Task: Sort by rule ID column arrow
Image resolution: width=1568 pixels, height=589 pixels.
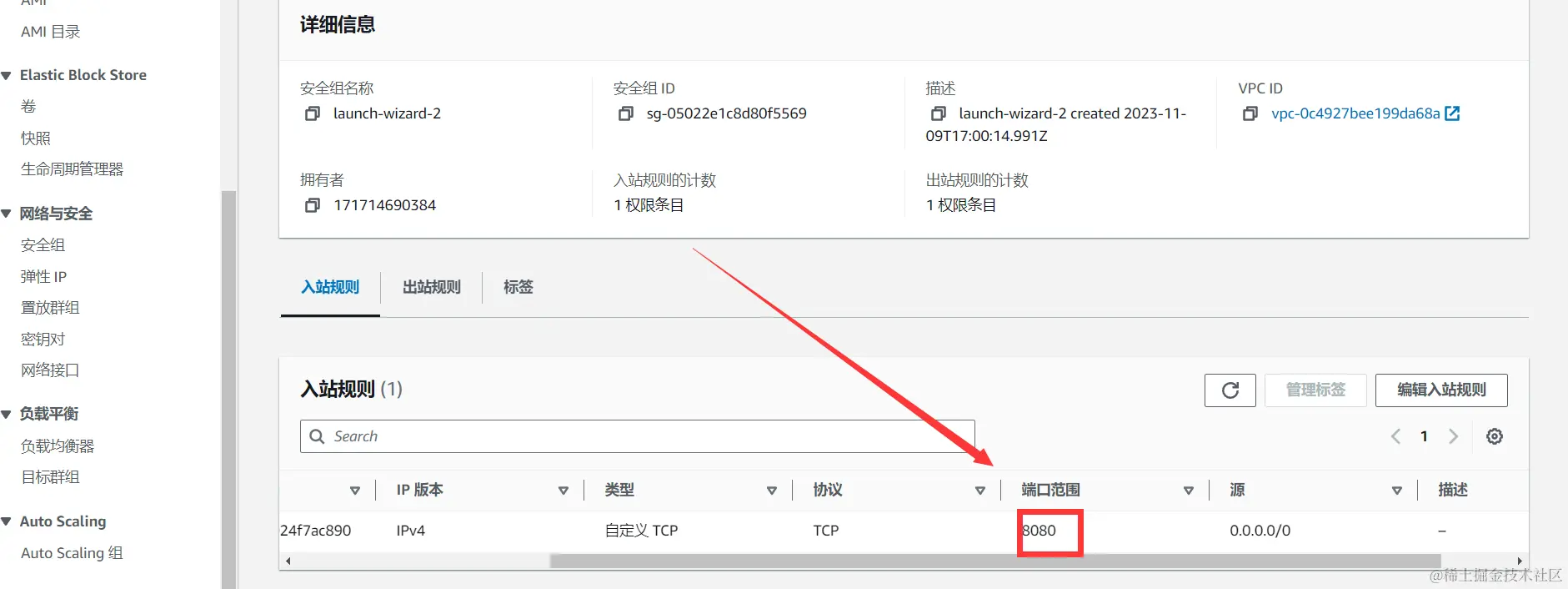Action: click(355, 491)
